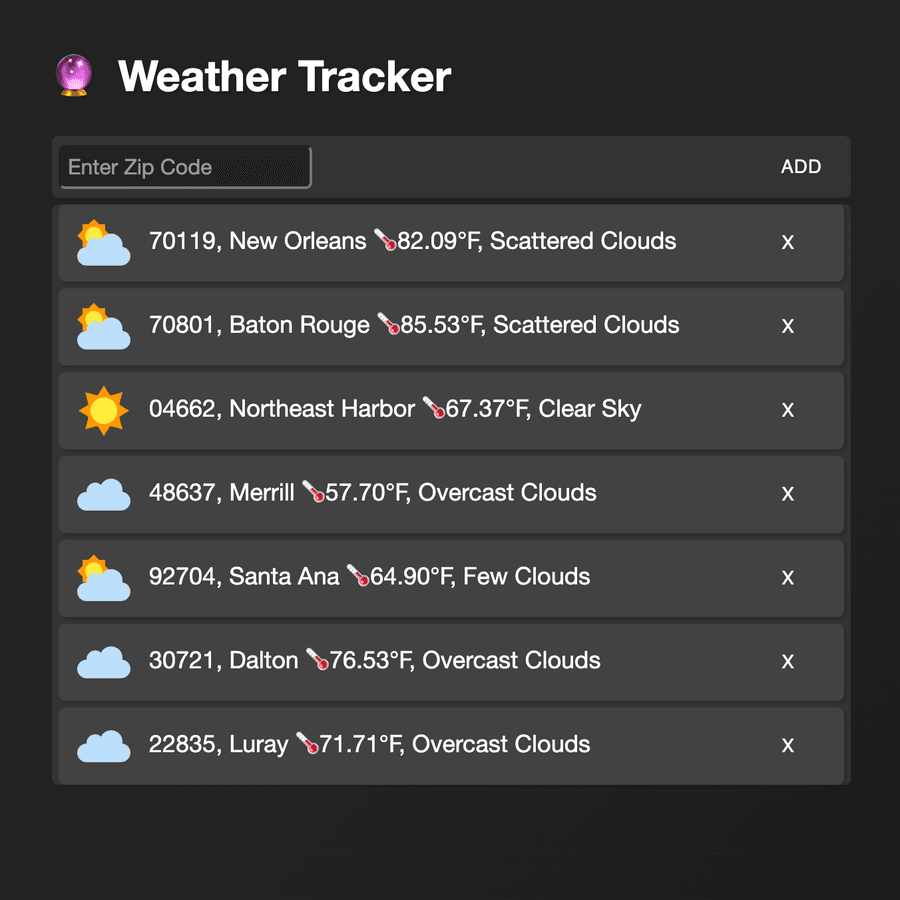Click the sun-behind-cloud icon for New Orleans

(x=103, y=243)
